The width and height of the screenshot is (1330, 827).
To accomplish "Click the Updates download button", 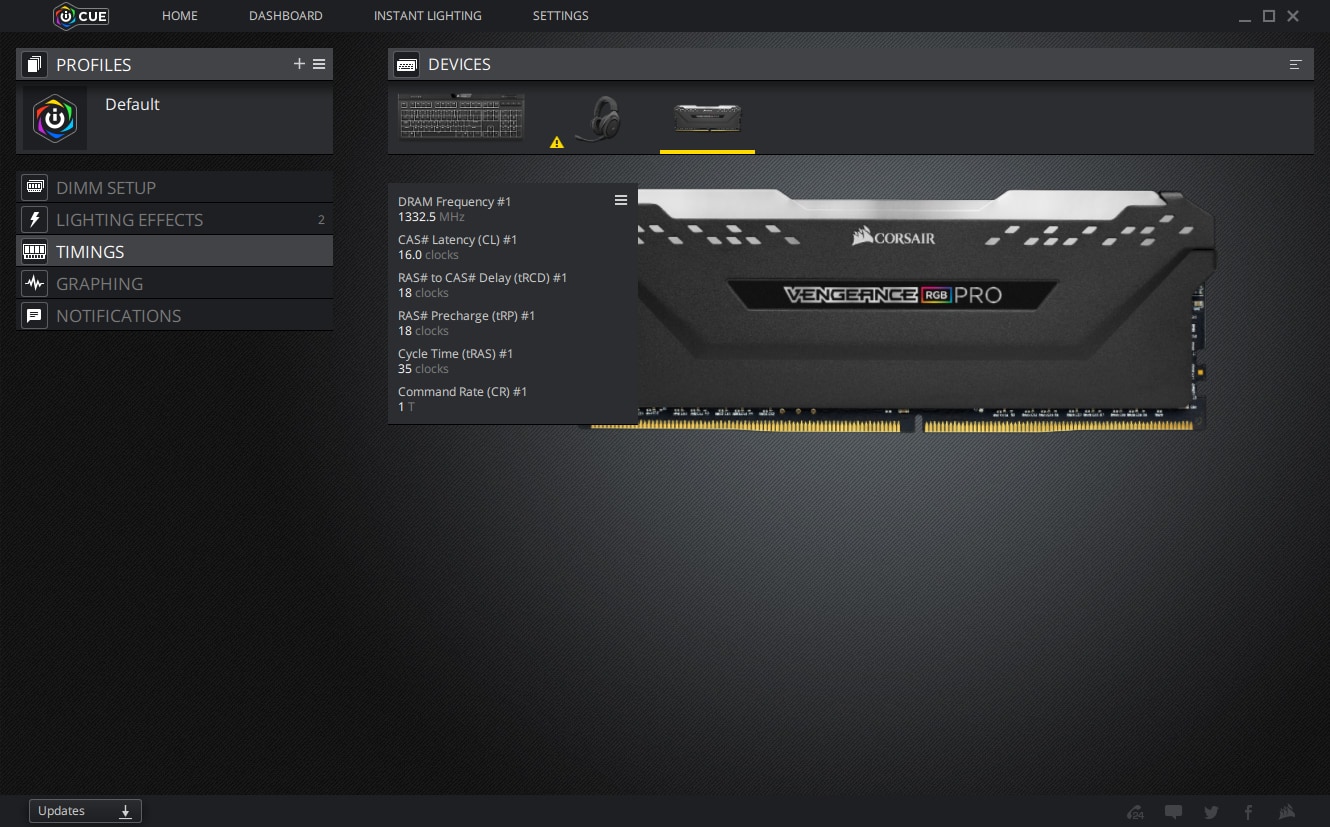I will (x=85, y=811).
